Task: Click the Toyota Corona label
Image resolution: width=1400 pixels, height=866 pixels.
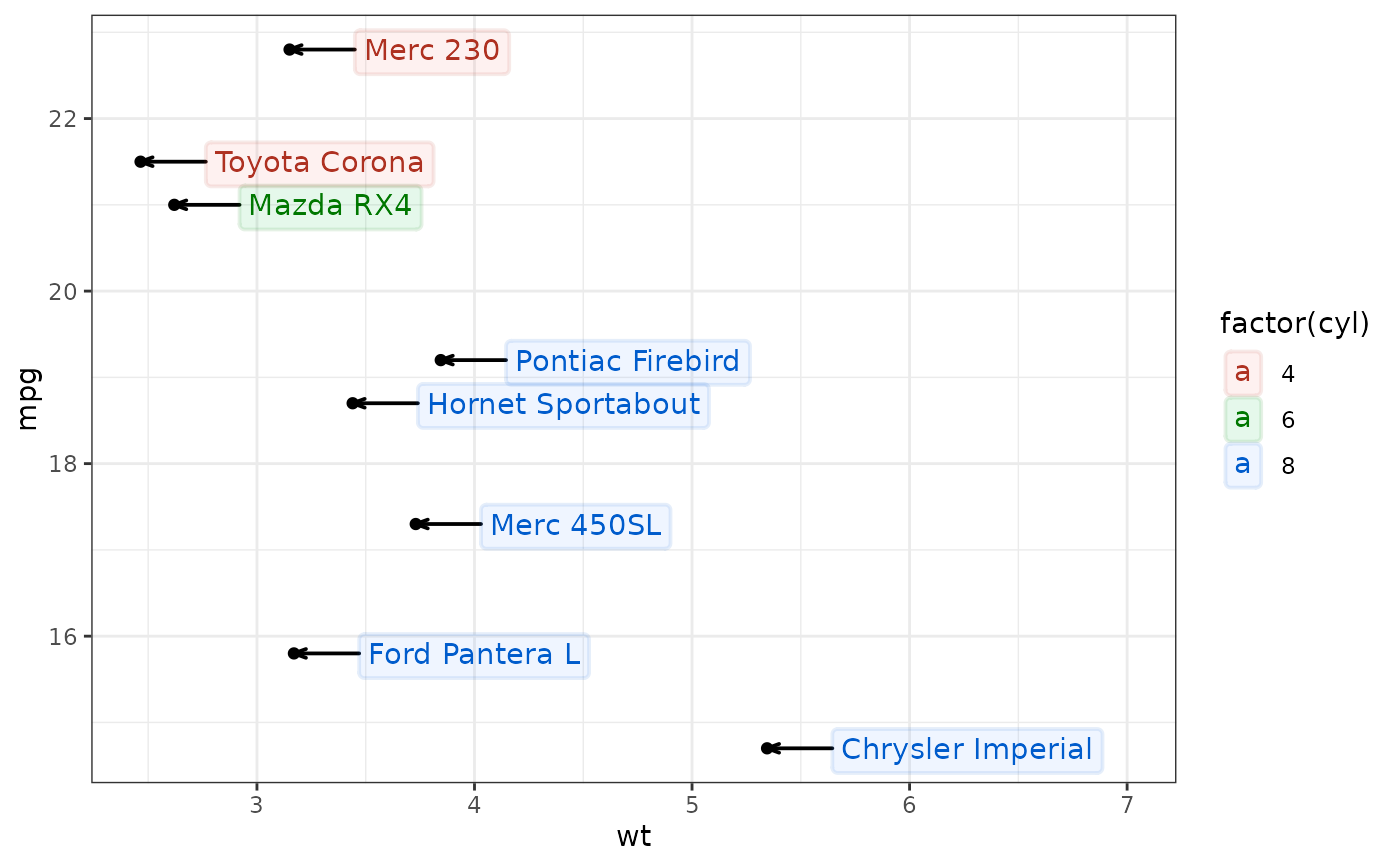Action: pyautogui.click(x=319, y=162)
